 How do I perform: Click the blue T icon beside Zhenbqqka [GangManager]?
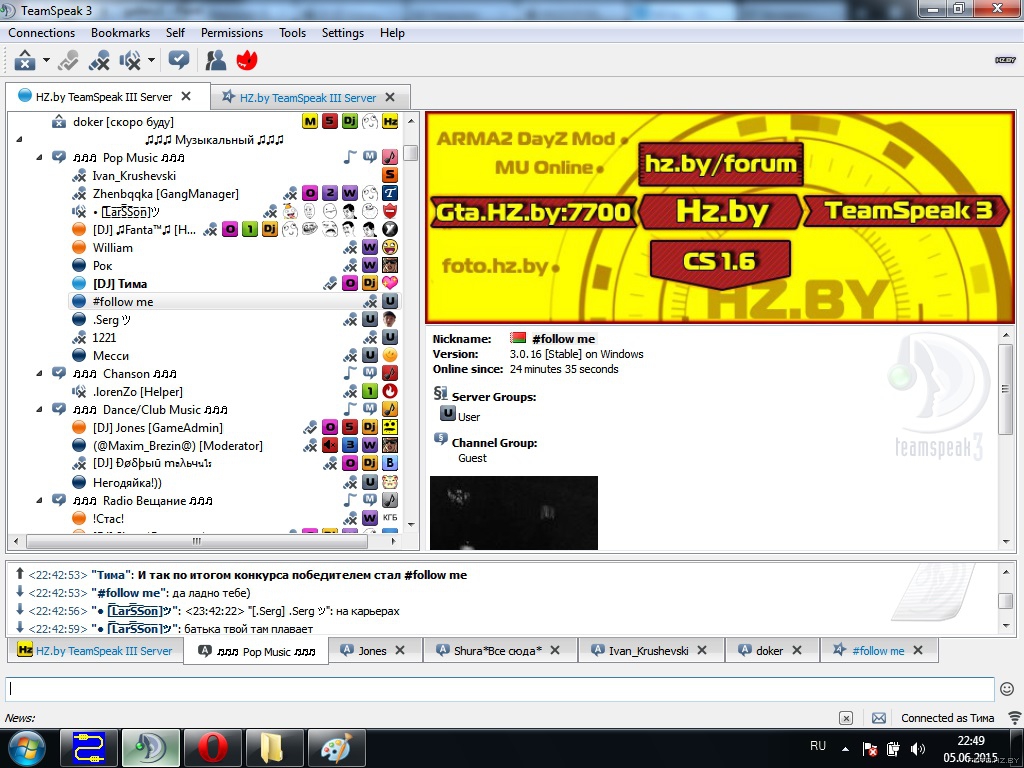pos(390,193)
